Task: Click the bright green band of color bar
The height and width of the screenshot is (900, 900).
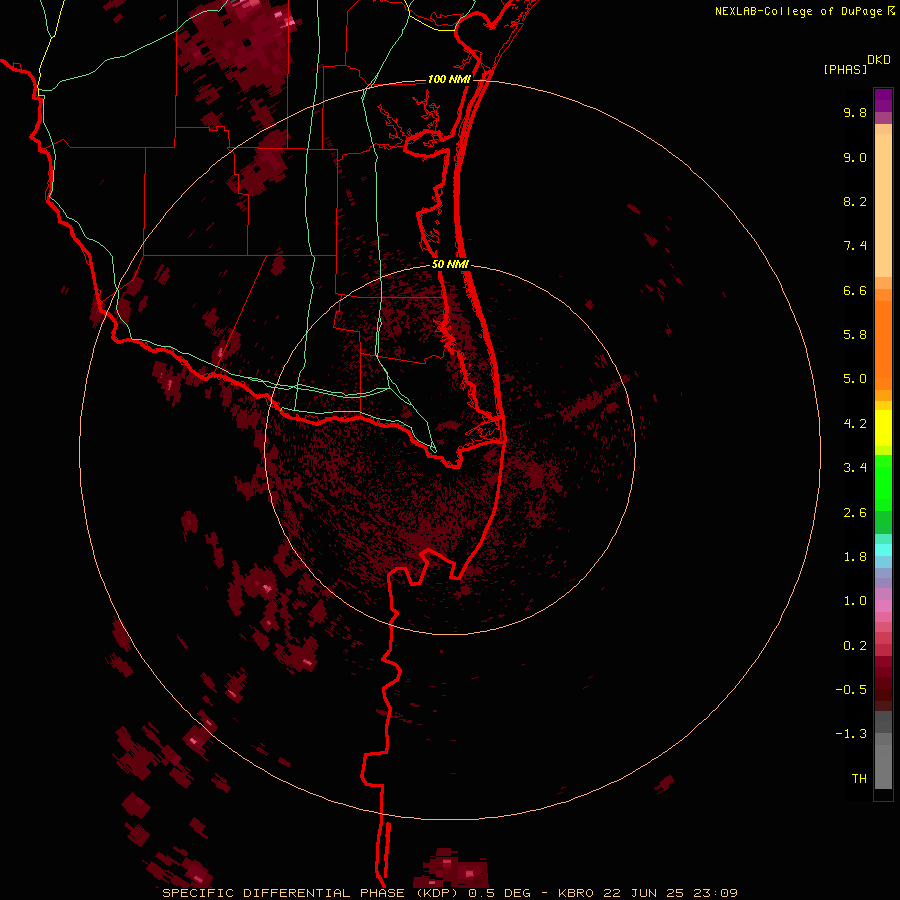Action: pos(883,483)
